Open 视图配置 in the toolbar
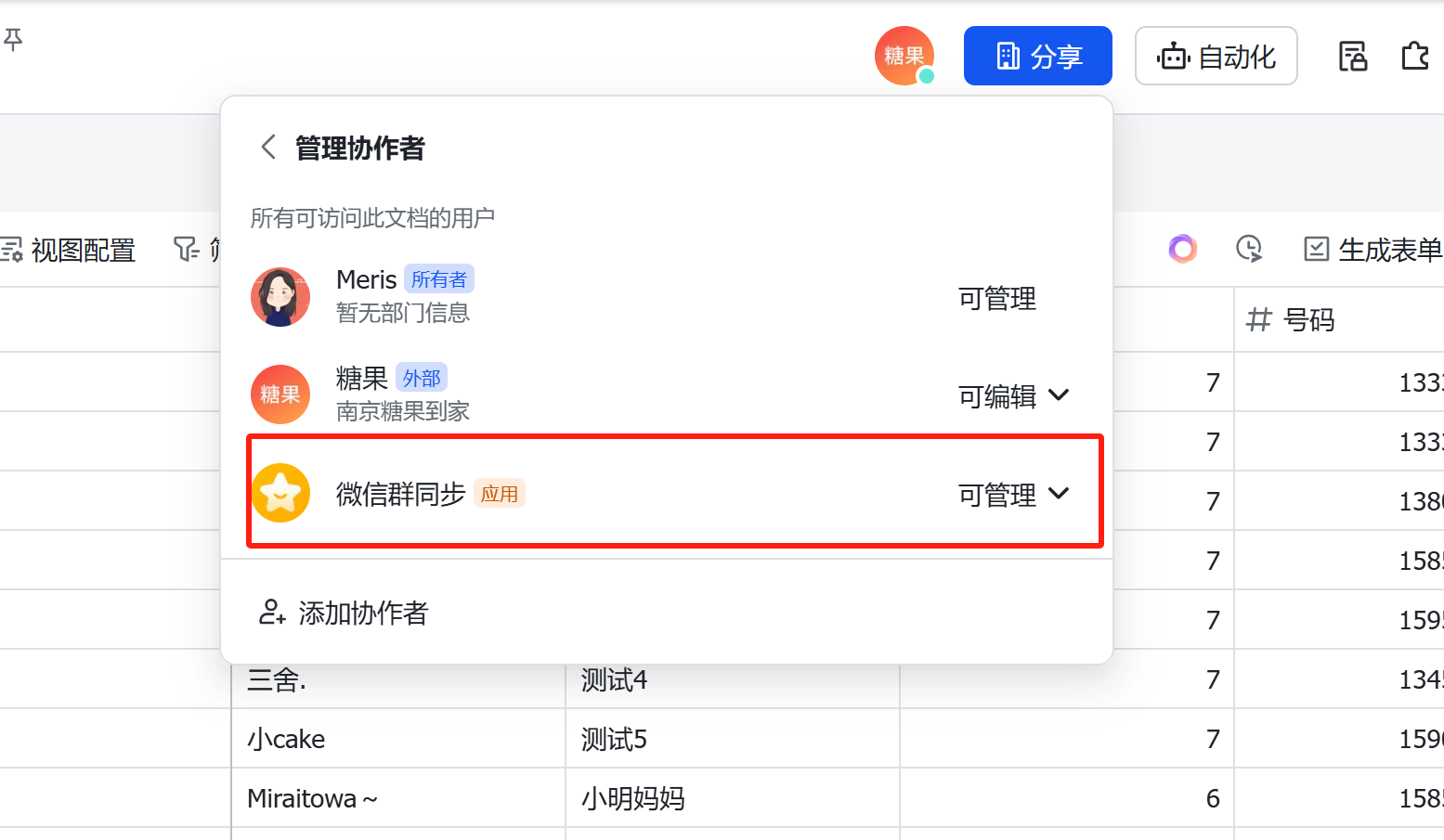This screenshot has width=1444, height=840. click(69, 250)
